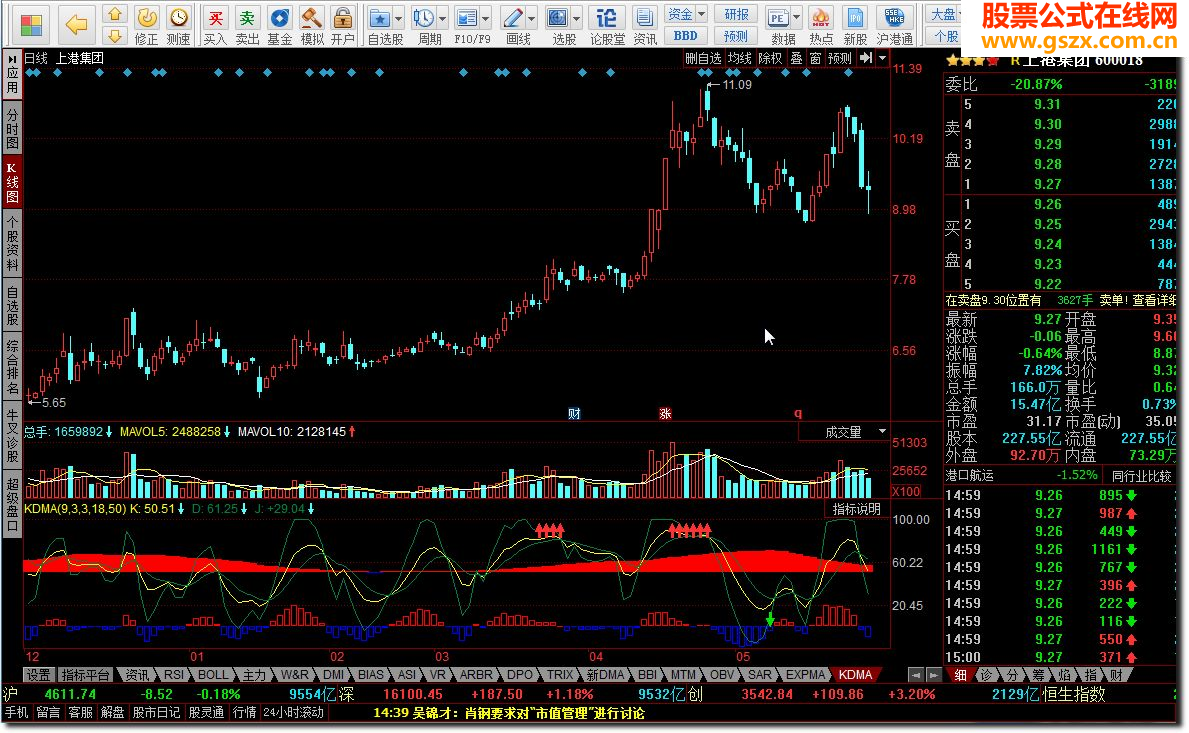Open the 基金 fund icon
The height and width of the screenshot is (733, 1189).
tap(280, 24)
